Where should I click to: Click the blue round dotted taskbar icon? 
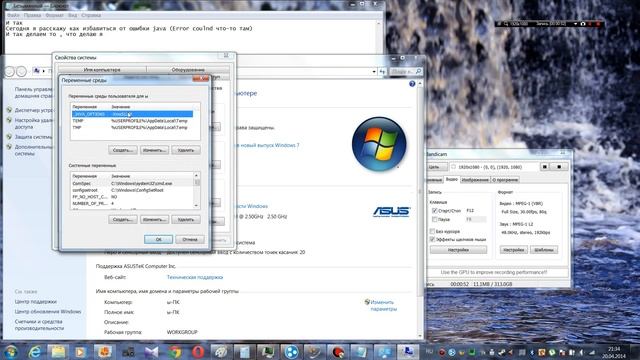coord(291,352)
